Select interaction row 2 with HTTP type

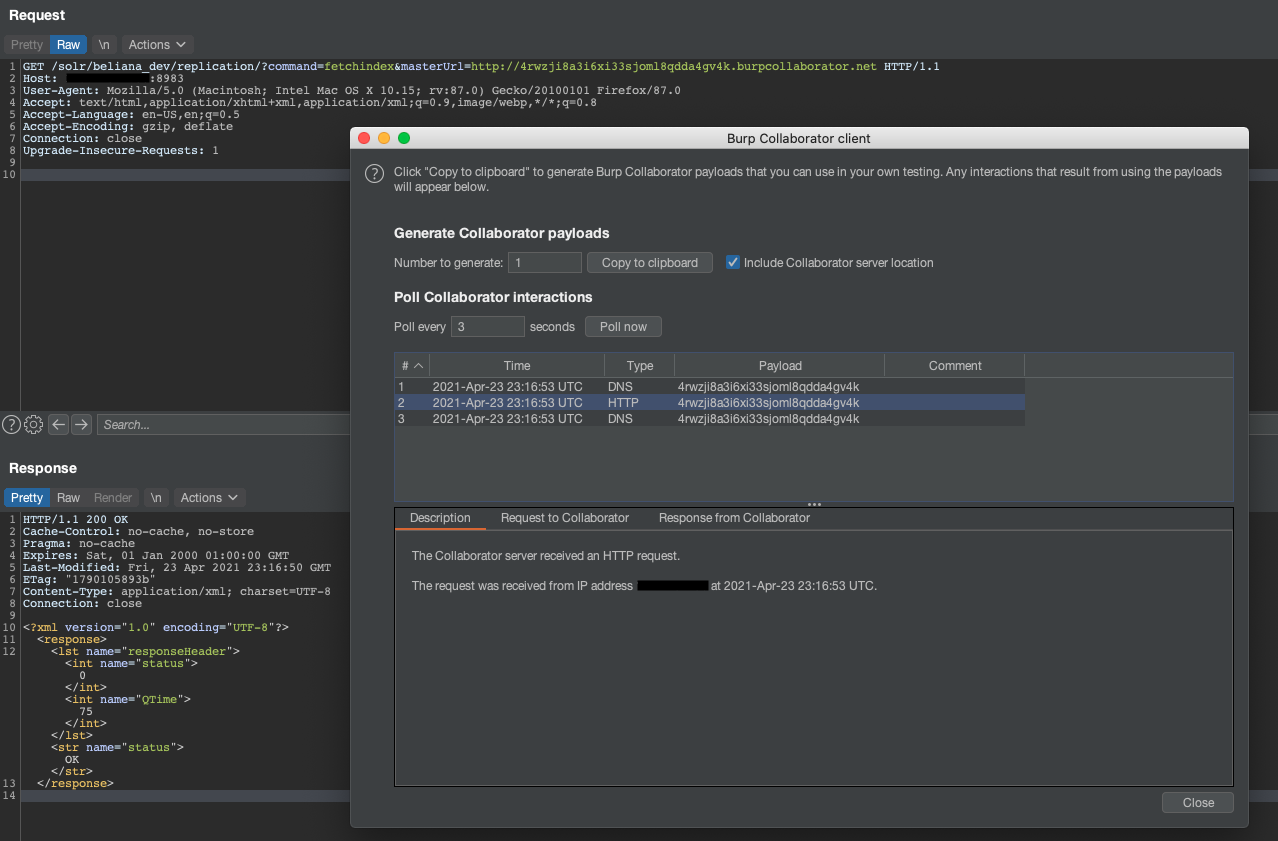tap(709, 402)
